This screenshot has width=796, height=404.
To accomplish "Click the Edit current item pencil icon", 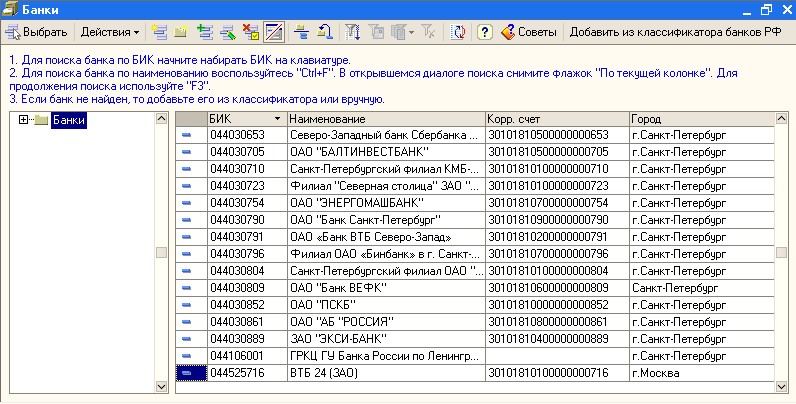I will pos(227,32).
